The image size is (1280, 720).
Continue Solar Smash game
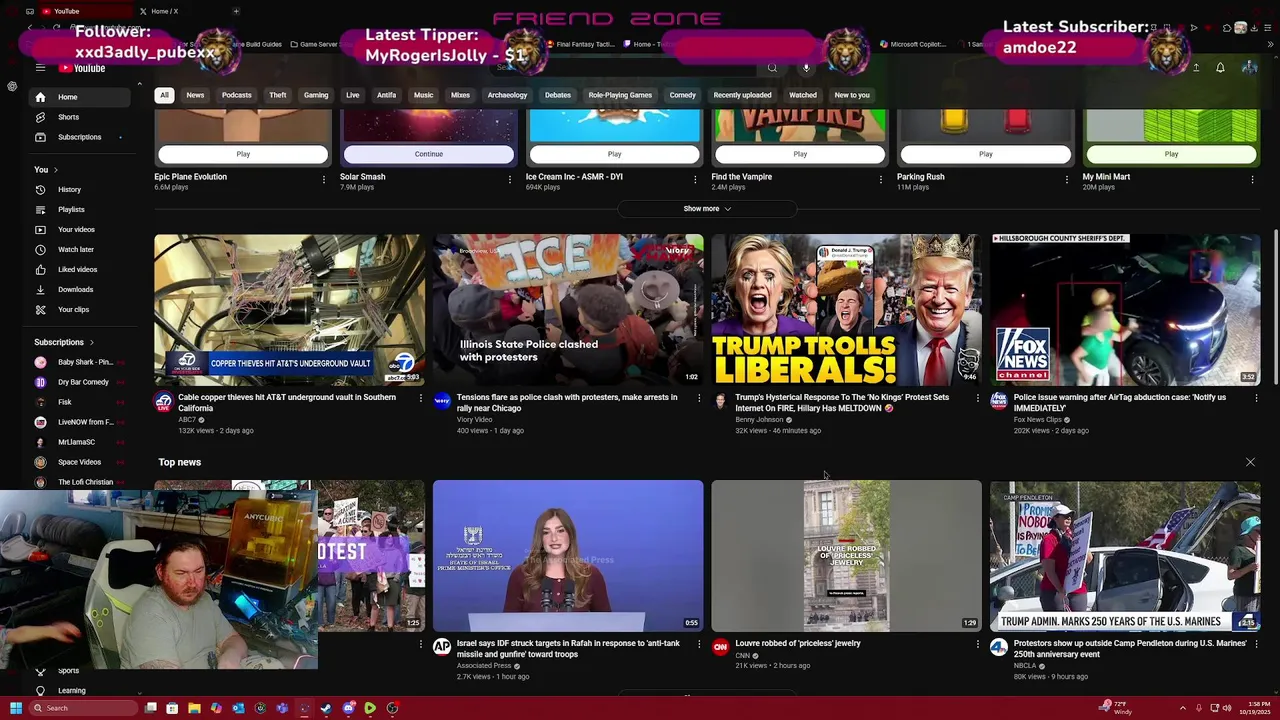point(429,154)
